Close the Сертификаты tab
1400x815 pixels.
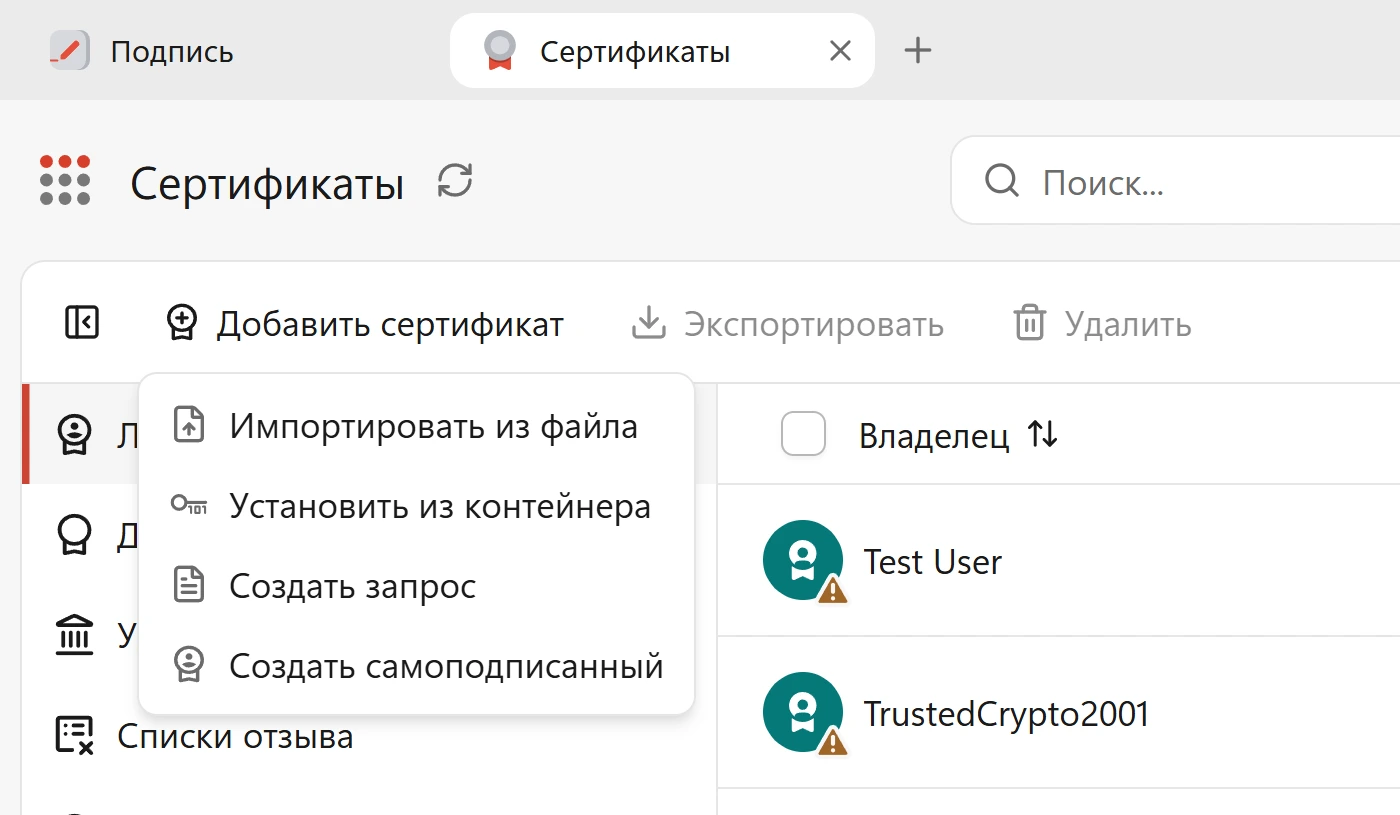click(841, 50)
